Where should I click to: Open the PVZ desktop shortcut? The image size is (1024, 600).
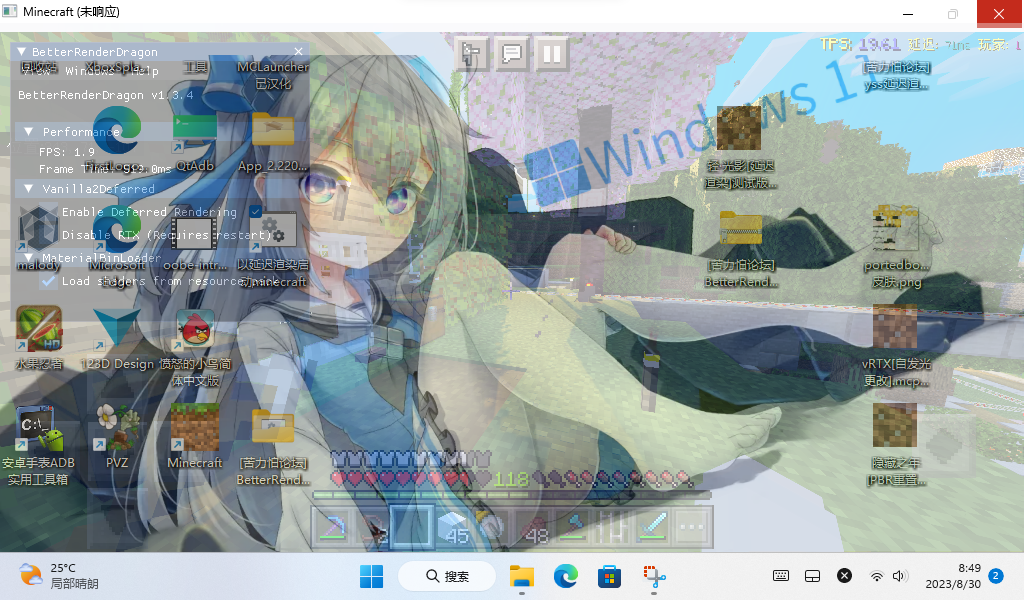click(117, 436)
